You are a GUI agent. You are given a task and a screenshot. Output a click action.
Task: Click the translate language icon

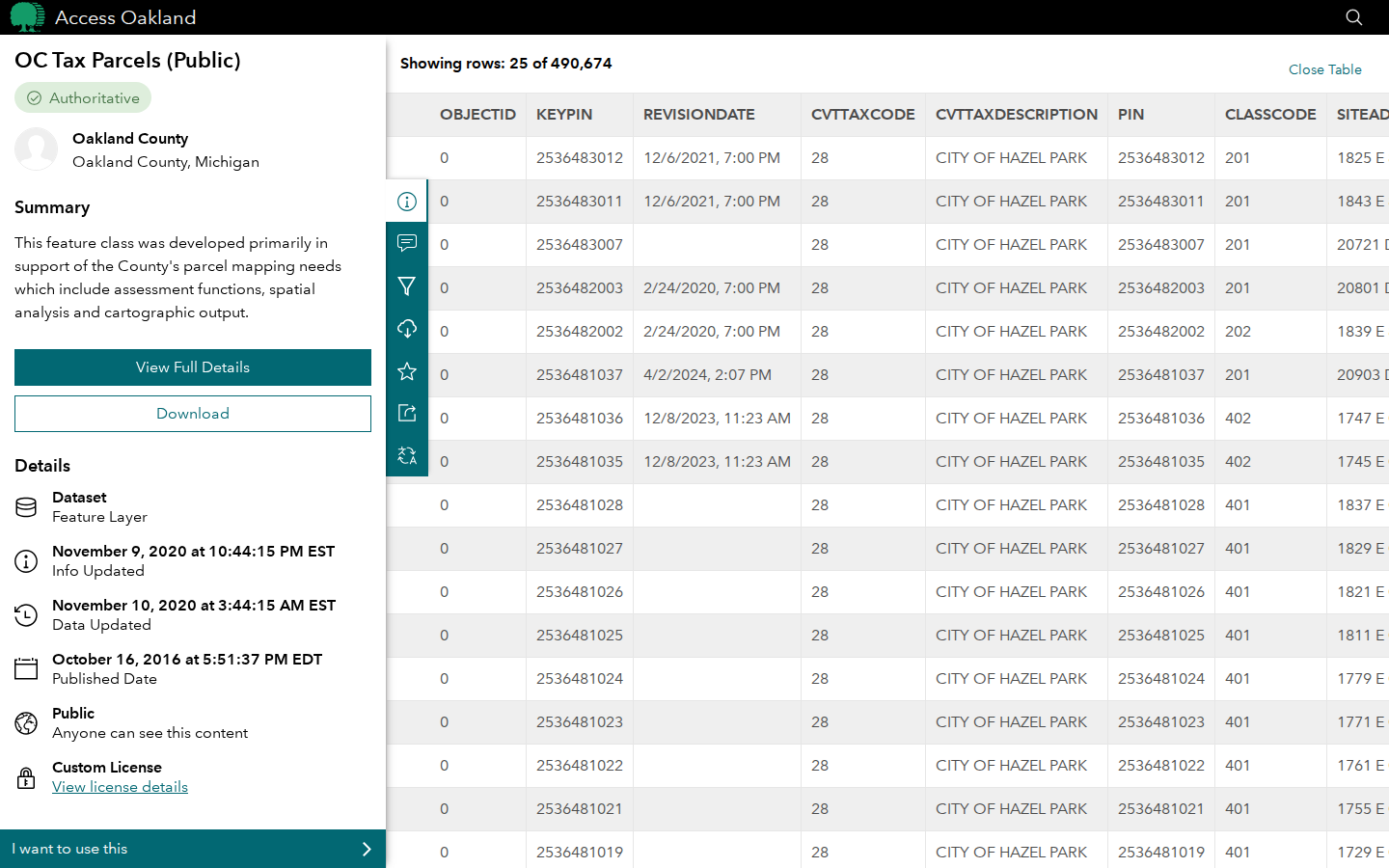tap(407, 455)
